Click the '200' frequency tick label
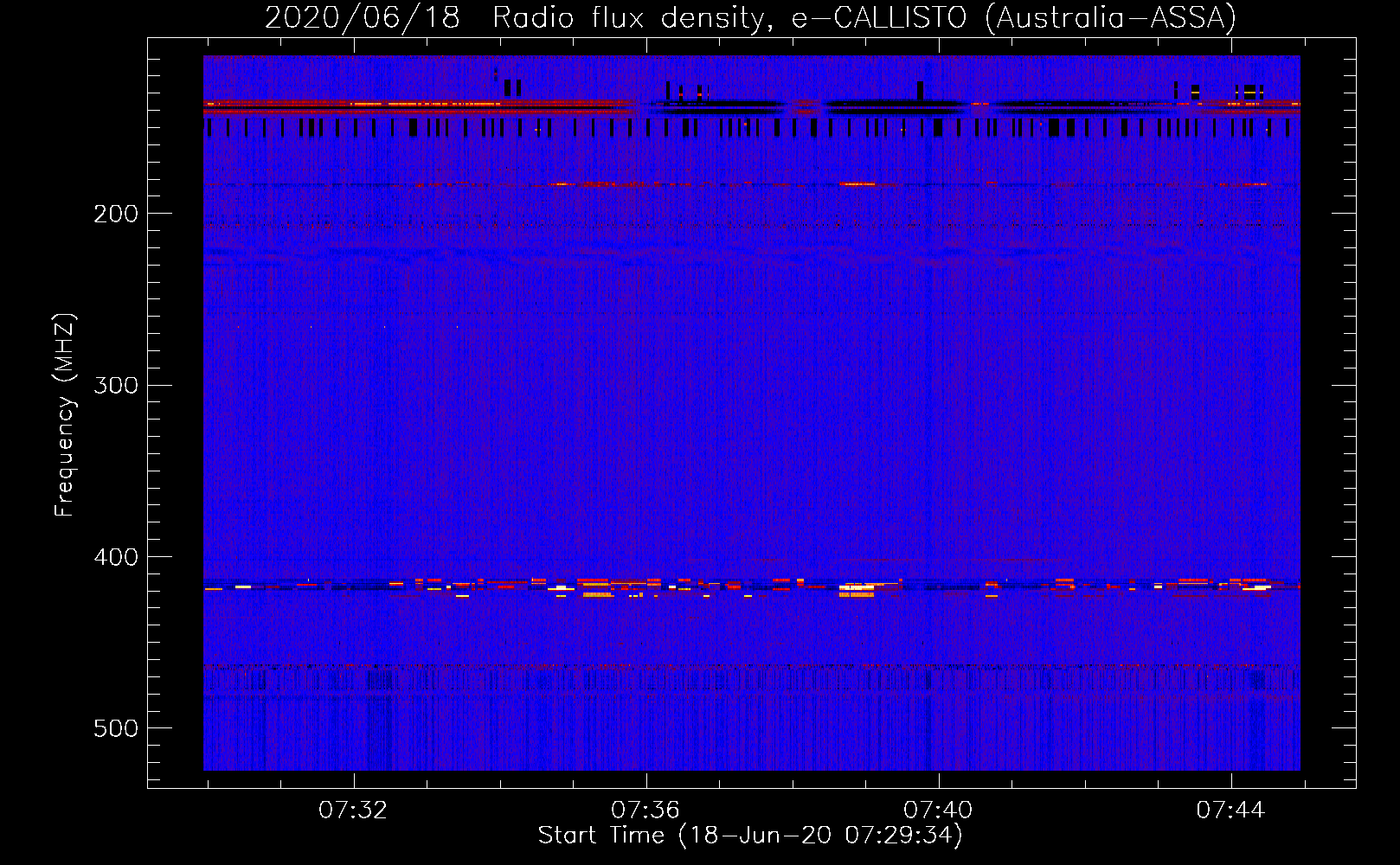The image size is (1400, 865). [116, 214]
